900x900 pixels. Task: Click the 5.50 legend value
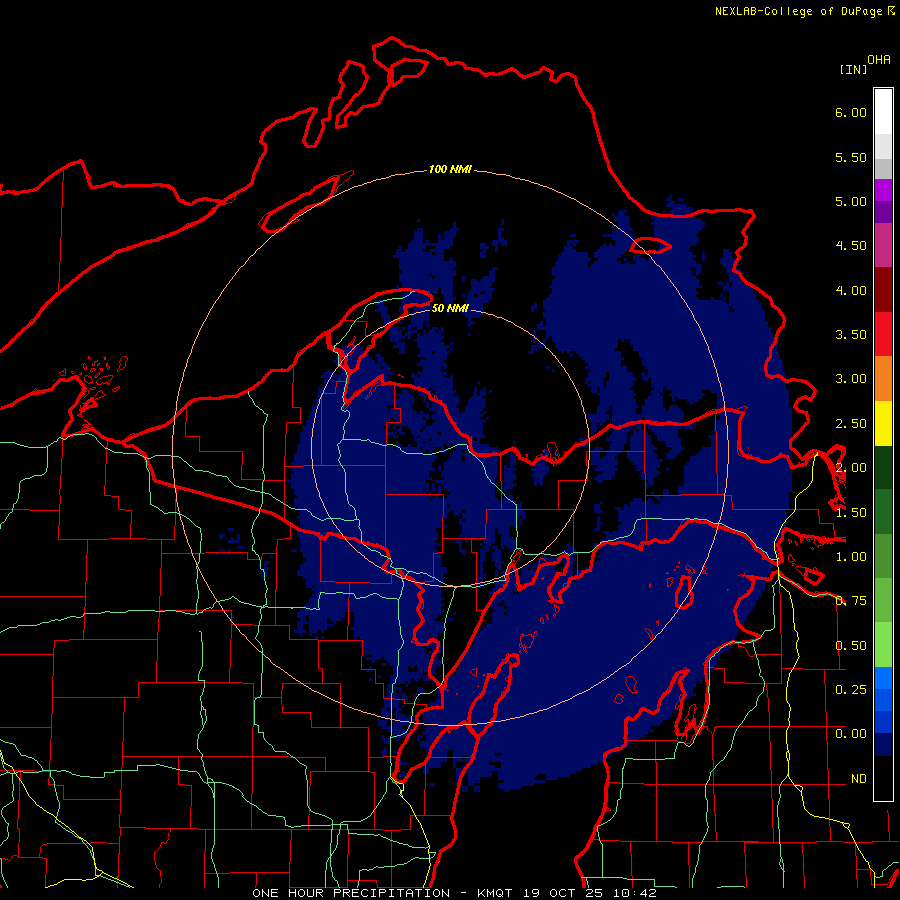[851, 157]
